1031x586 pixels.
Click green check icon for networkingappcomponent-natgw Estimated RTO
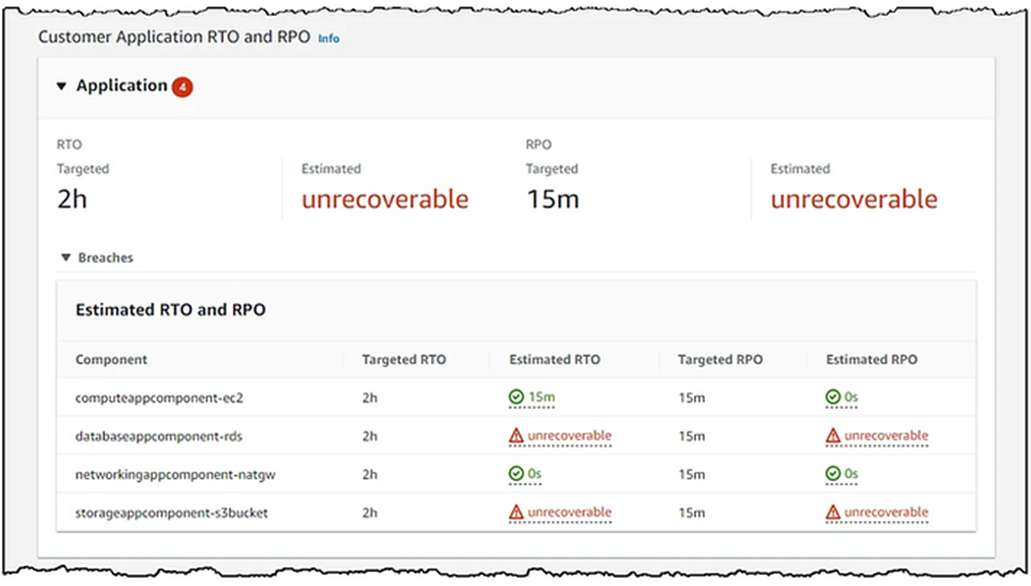(516, 474)
